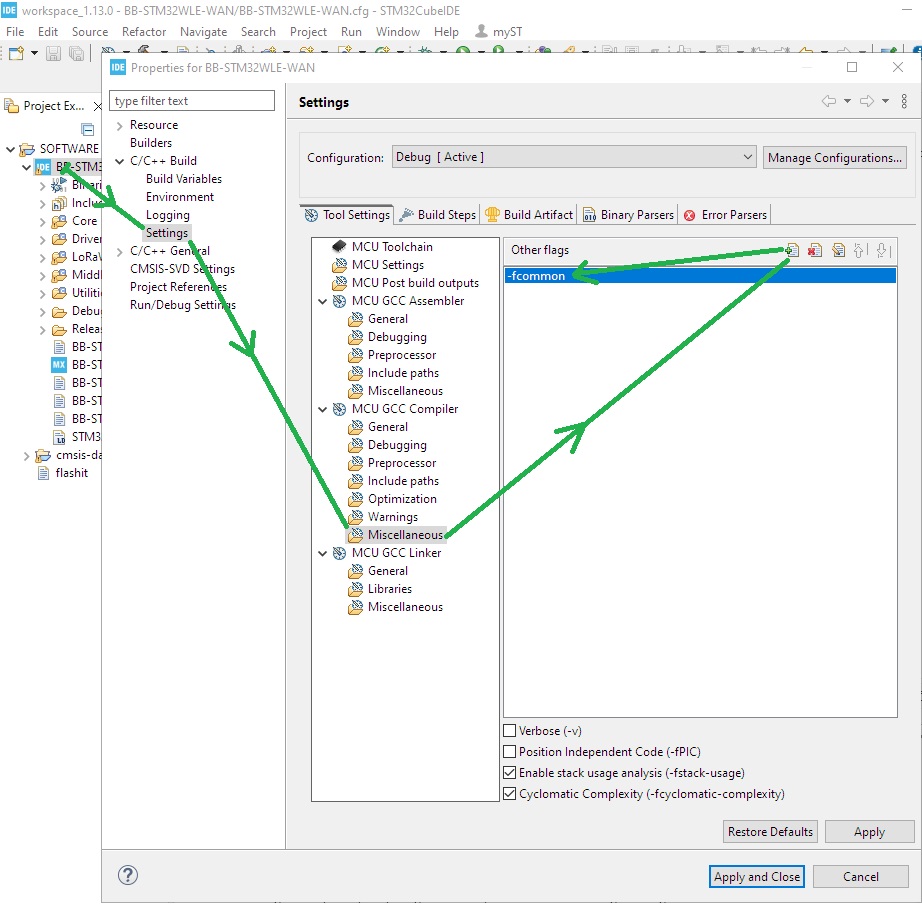This screenshot has width=922, height=912.
Task: Open the myST account menu
Action: click(x=499, y=32)
